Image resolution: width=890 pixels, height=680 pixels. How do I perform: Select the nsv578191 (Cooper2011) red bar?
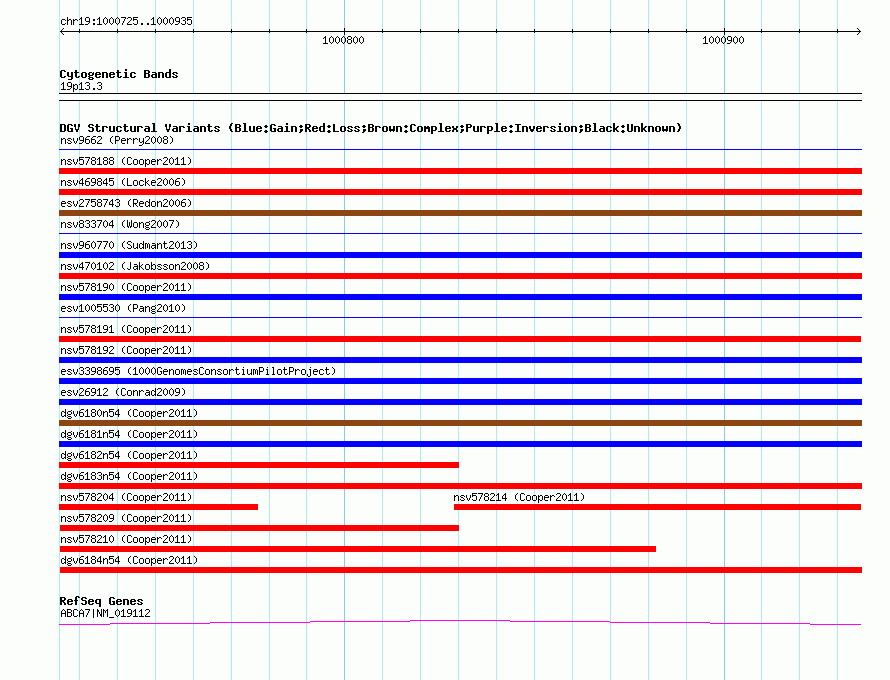click(460, 339)
